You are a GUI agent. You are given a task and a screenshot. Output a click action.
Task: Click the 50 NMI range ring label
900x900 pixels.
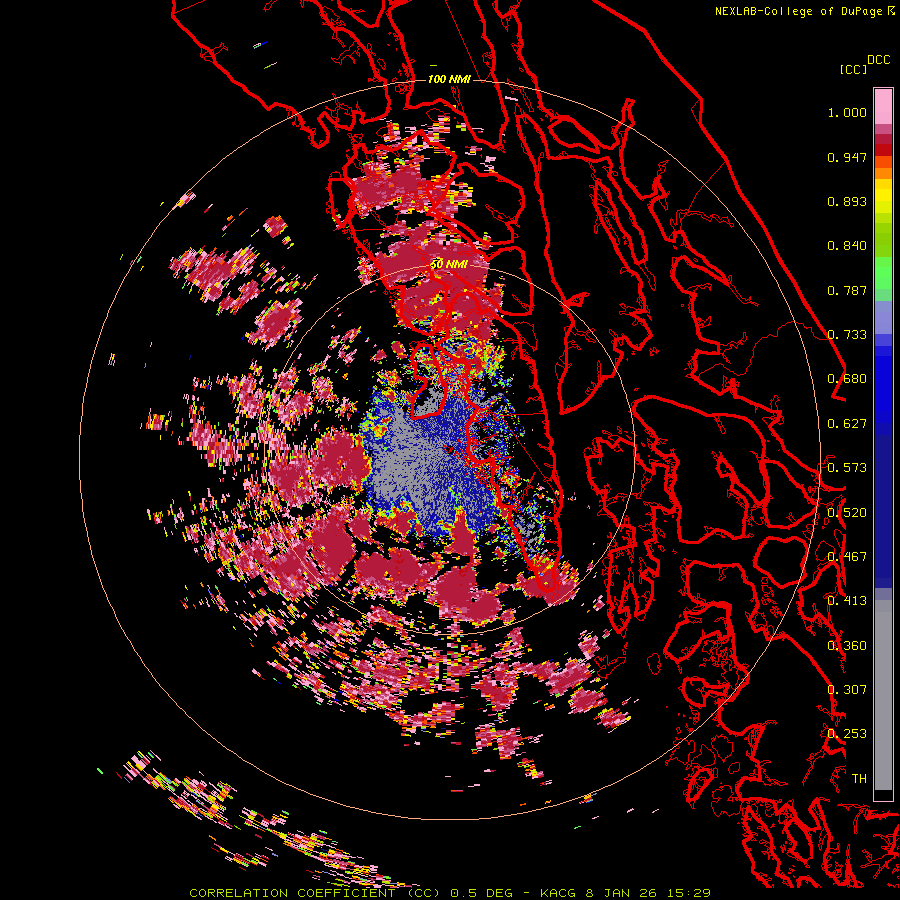tap(449, 264)
